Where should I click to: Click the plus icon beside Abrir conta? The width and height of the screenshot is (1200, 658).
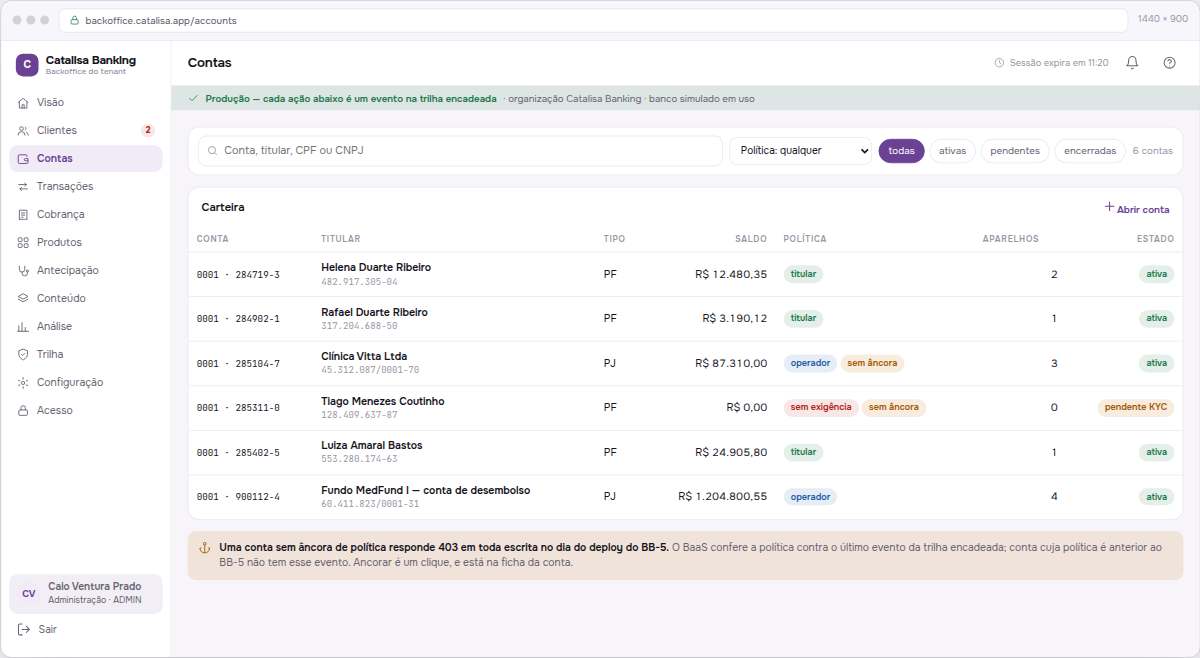(1109, 207)
